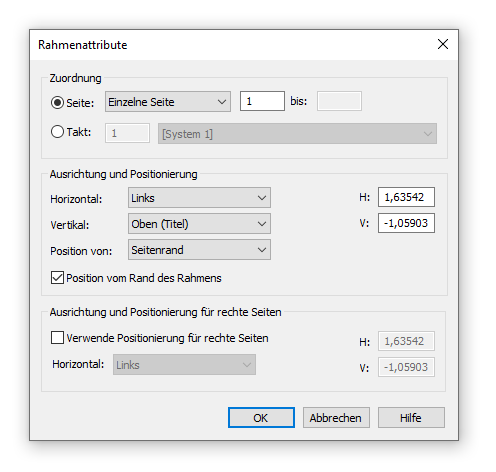Click the chevron arrow of Oben (Titel) combo

262,224
